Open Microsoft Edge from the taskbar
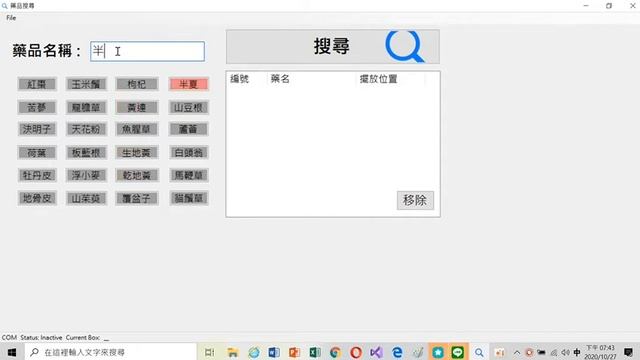Screen dimensions: 640x360 [397, 352]
